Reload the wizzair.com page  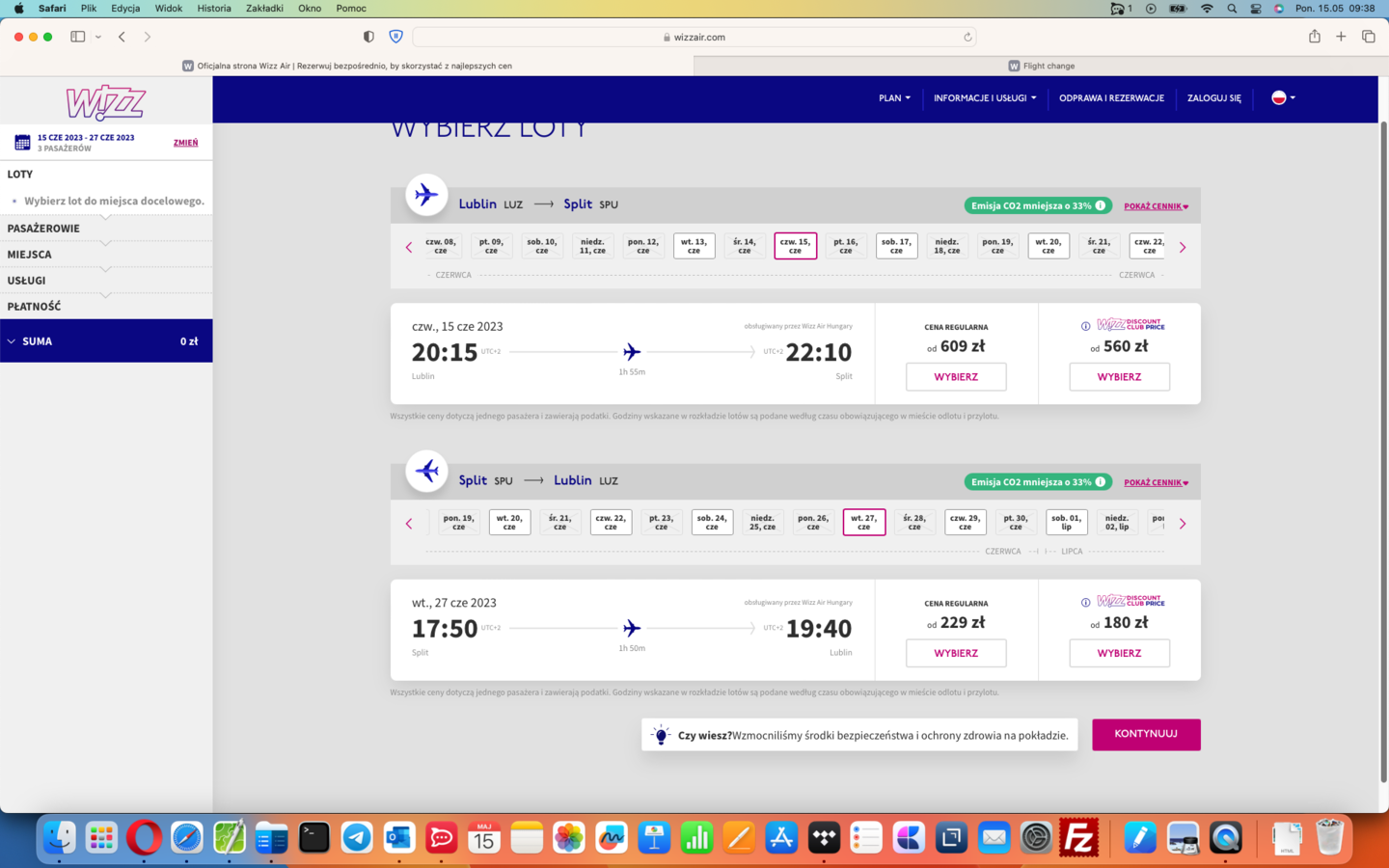coord(967,38)
